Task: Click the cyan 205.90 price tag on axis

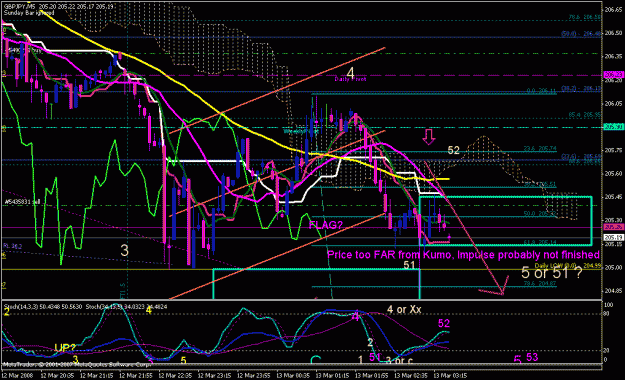Action: click(614, 127)
